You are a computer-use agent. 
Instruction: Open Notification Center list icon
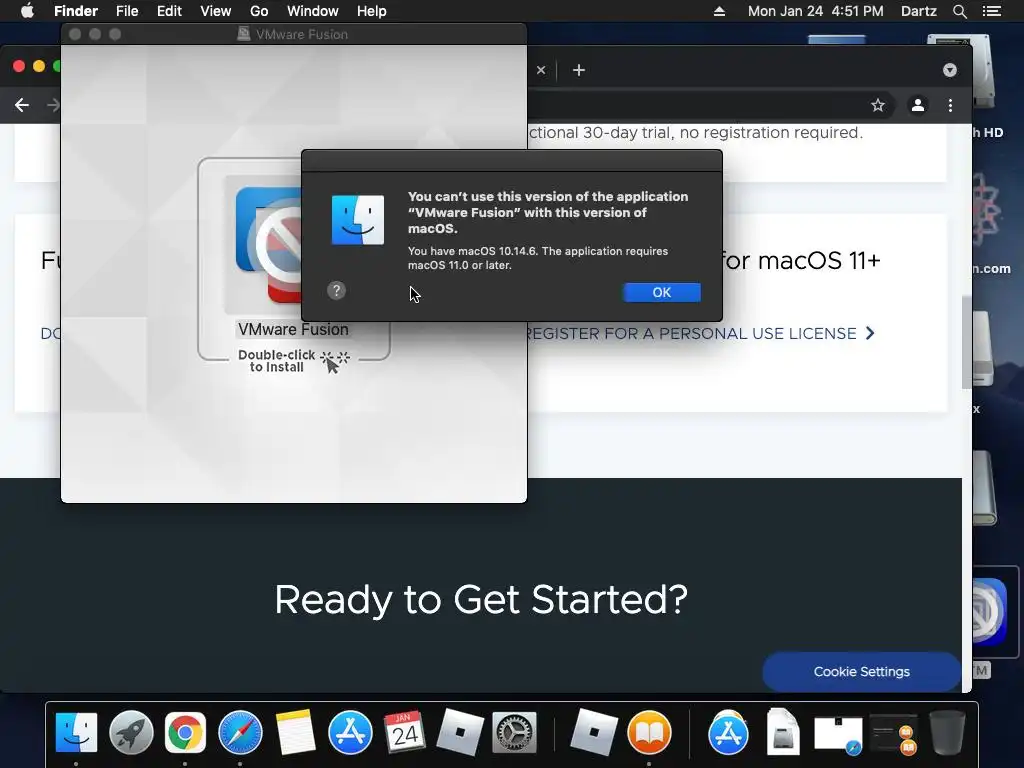tap(991, 11)
